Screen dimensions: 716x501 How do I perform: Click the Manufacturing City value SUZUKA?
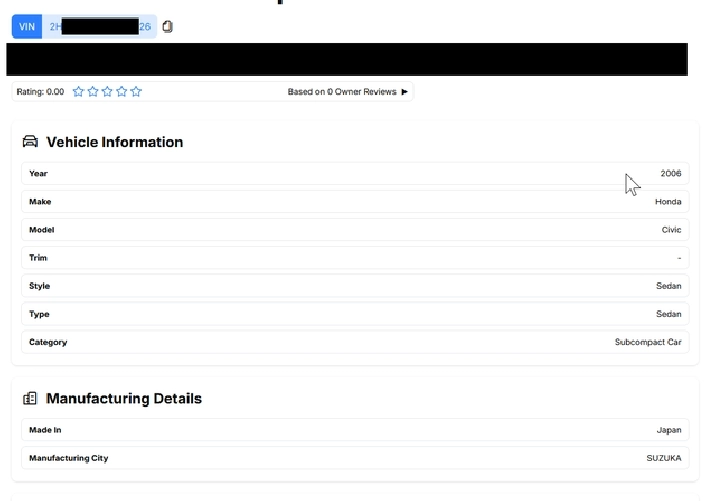pyautogui.click(x=664, y=458)
